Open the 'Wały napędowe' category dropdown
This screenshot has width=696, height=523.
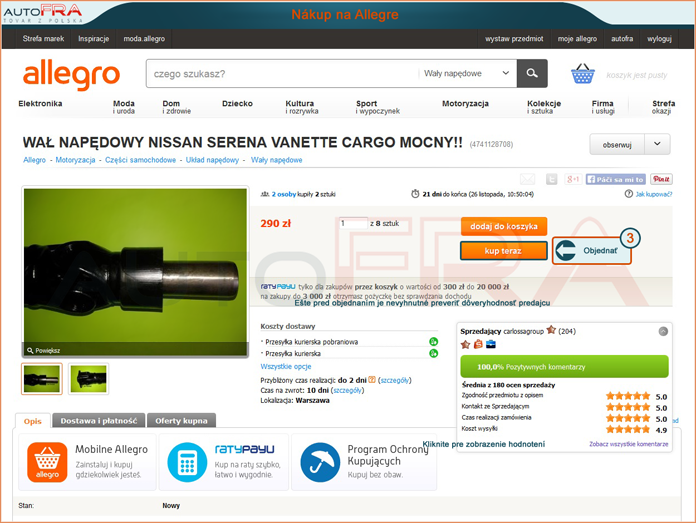point(467,73)
